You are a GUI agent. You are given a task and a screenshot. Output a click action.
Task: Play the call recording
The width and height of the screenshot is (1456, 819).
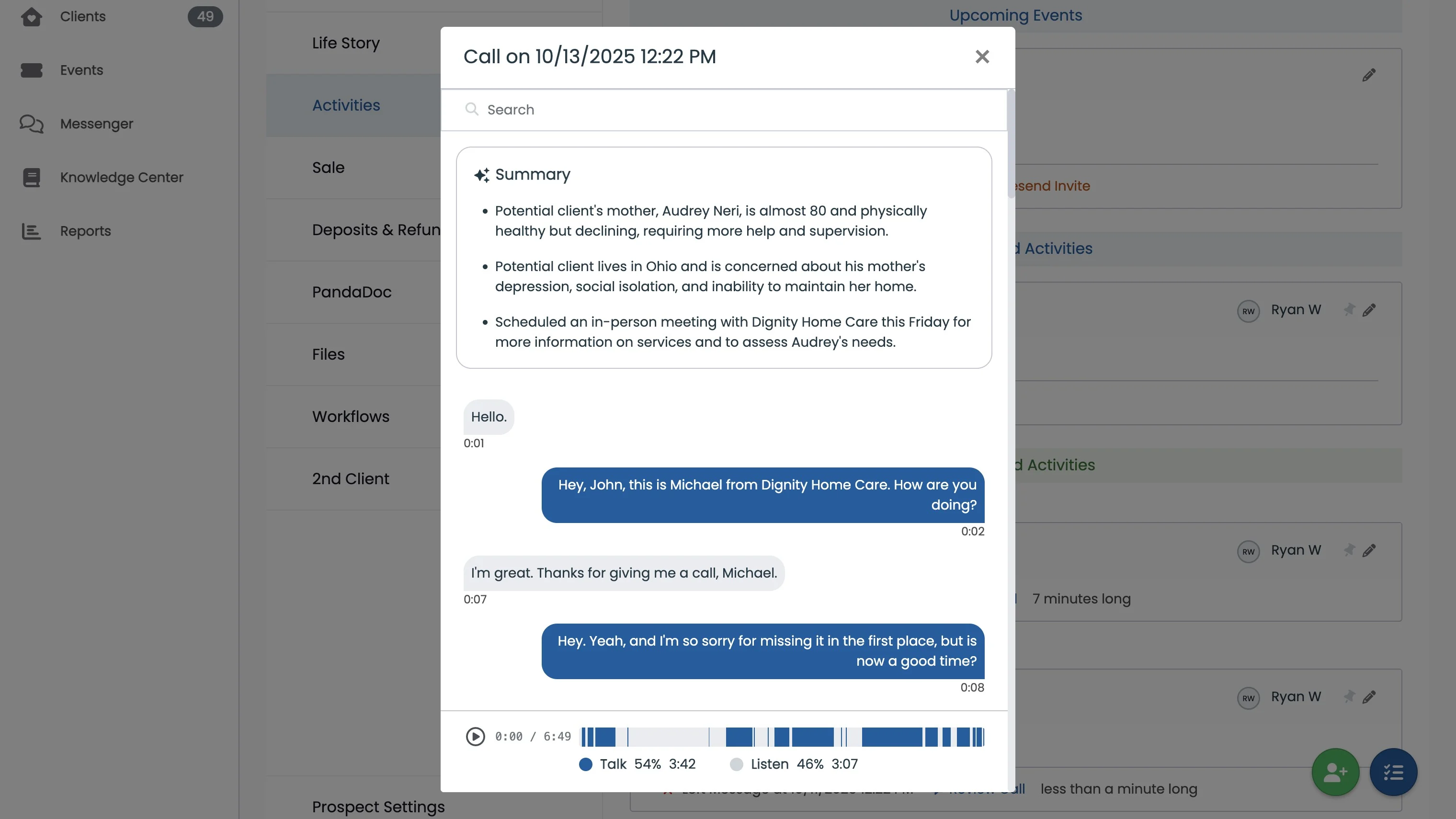[x=475, y=737]
